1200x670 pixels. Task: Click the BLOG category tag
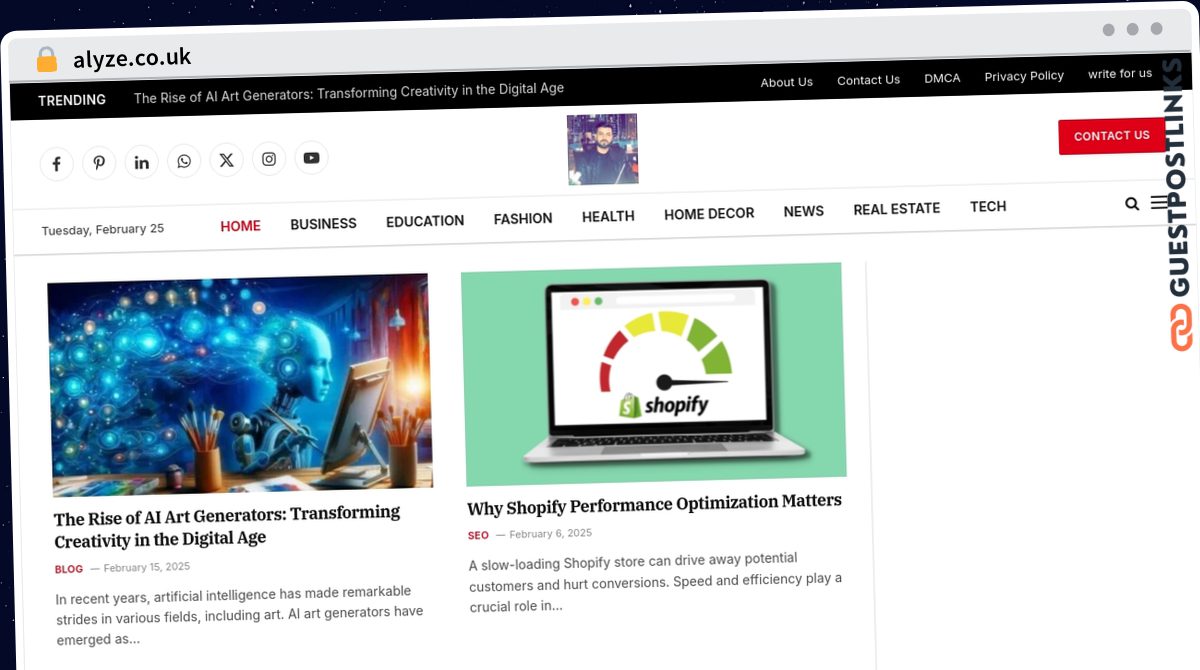click(69, 569)
